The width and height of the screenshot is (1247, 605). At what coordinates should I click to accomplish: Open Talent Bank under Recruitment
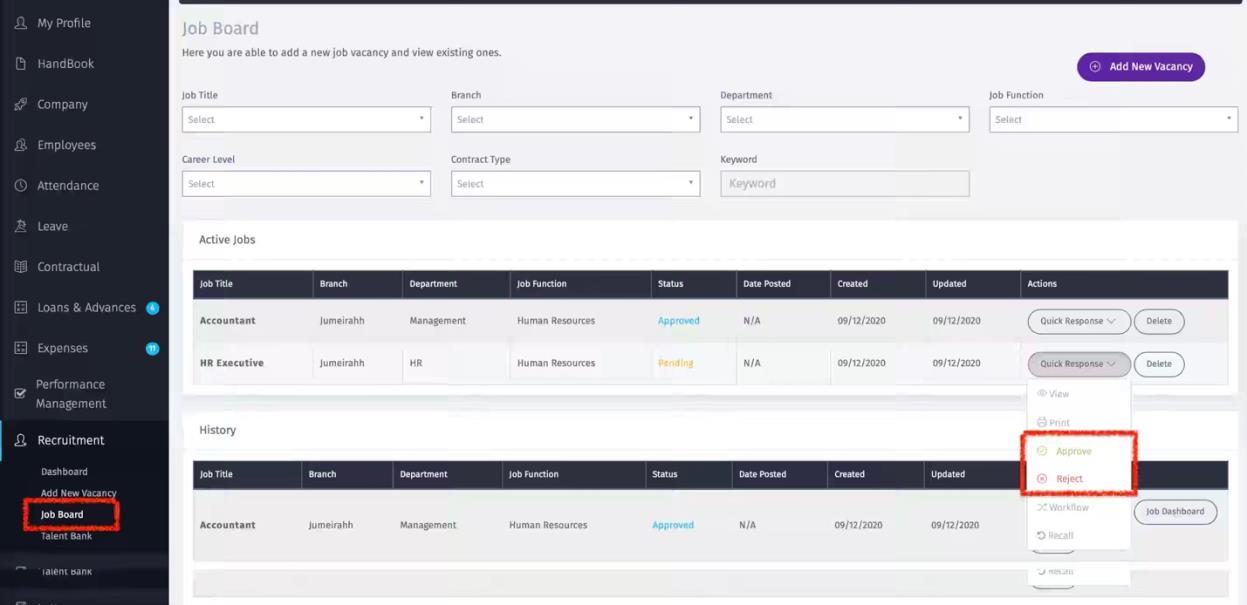66,536
